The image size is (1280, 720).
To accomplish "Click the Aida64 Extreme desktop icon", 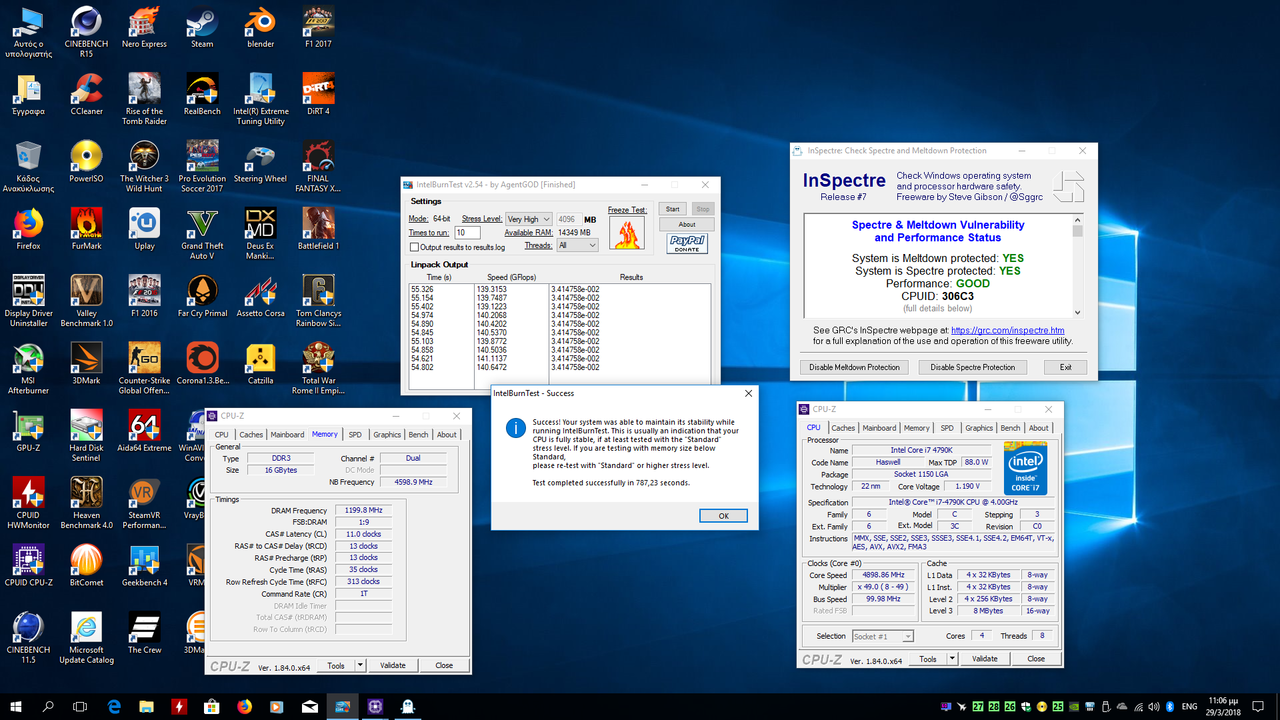I will 144,429.
